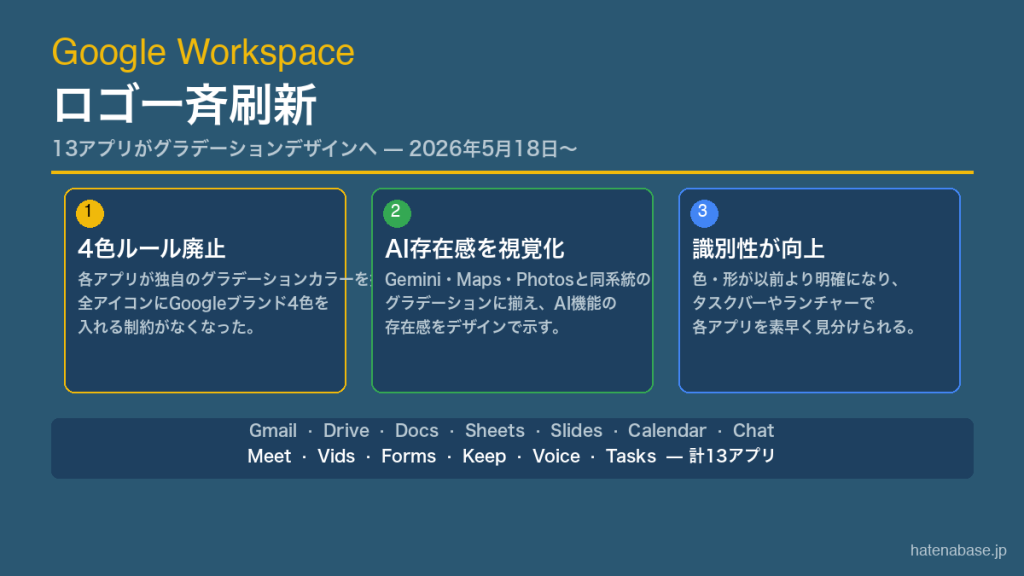1024x576 pixels.
Task: Click the word "Vids" in the app list
Action: coord(336,456)
